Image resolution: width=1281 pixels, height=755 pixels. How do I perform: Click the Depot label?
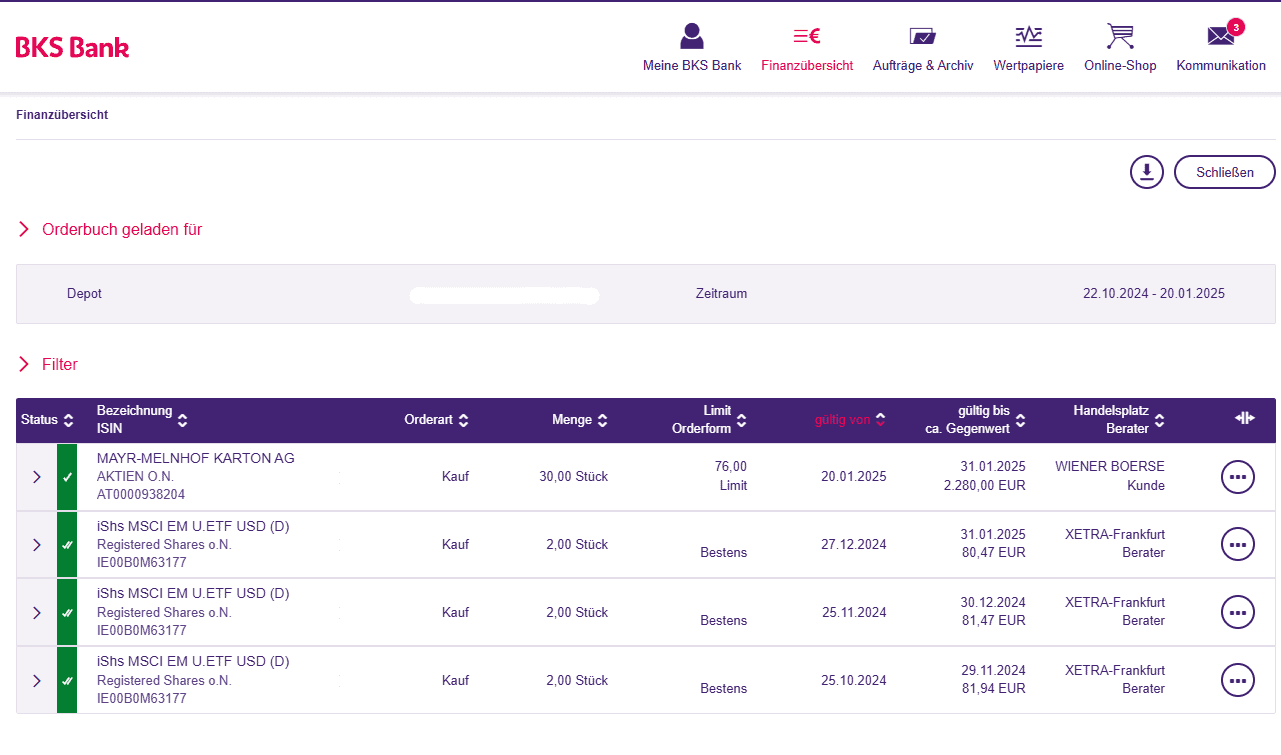[84, 294]
